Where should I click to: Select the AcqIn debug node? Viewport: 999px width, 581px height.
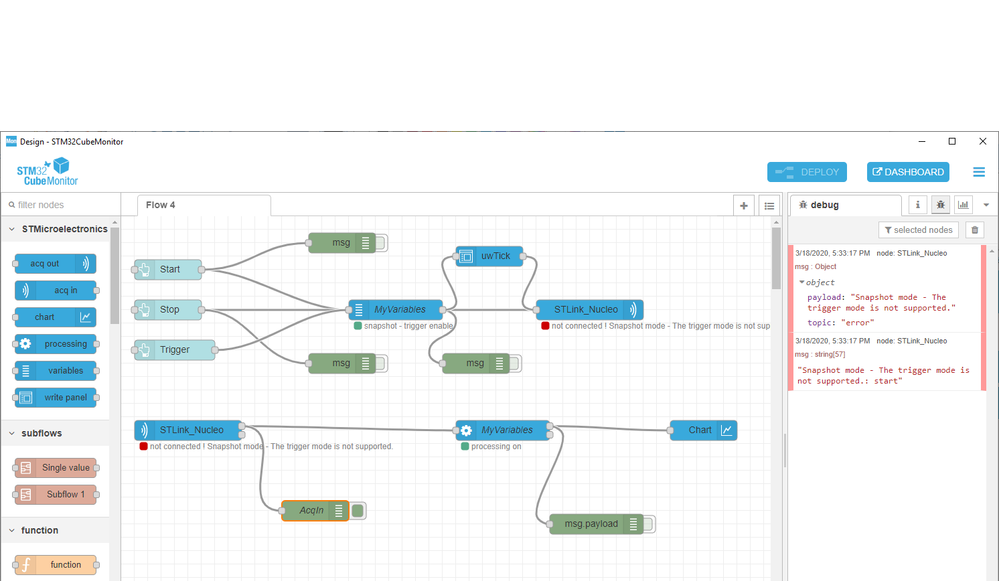click(315, 510)
